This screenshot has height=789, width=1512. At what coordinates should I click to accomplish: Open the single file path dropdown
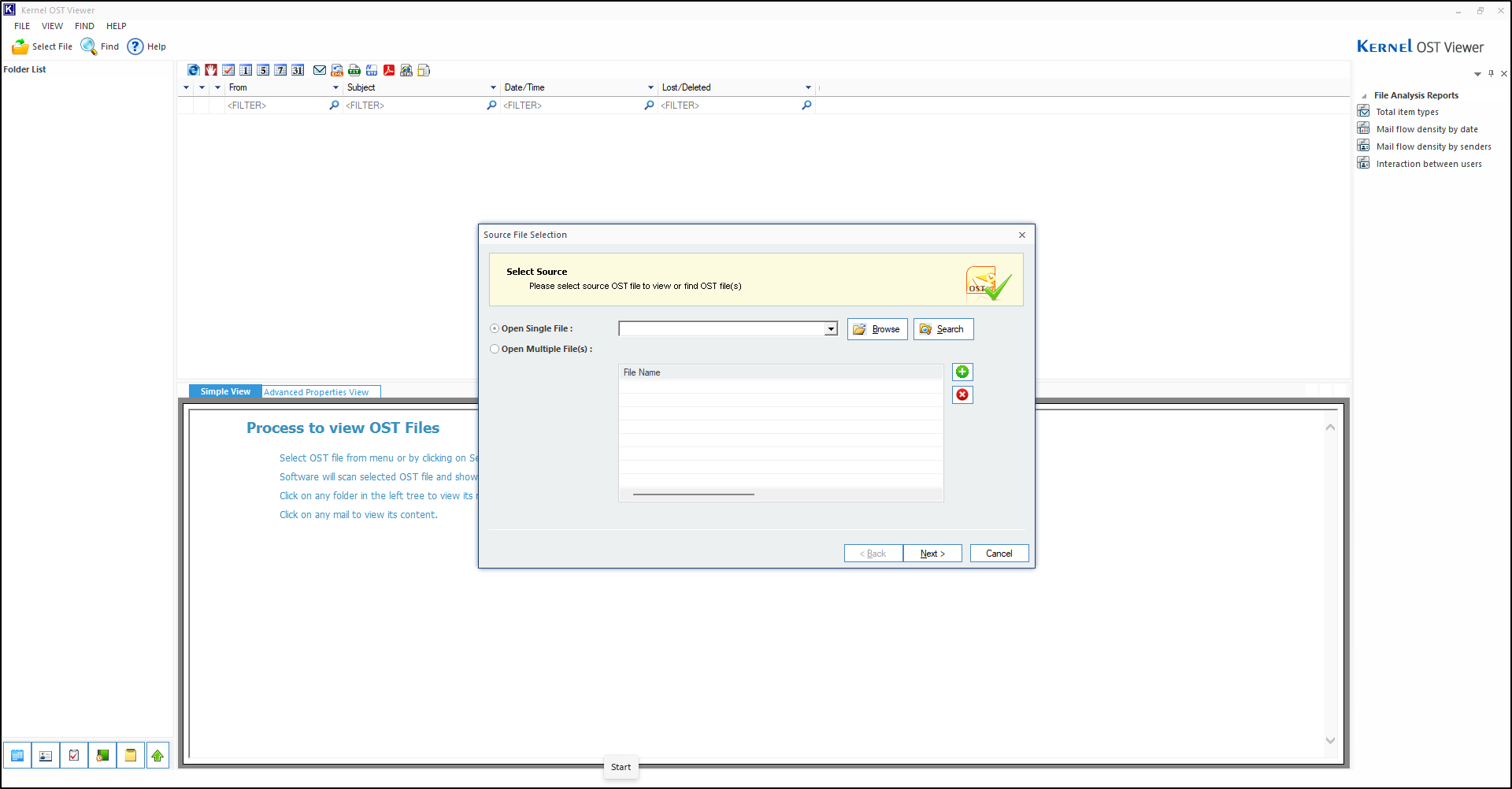(831, 329)
